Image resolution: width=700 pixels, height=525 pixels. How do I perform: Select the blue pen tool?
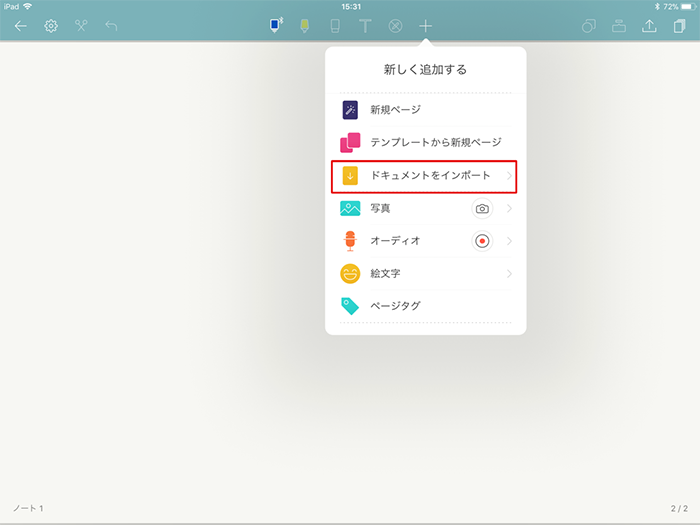point(276,25)
